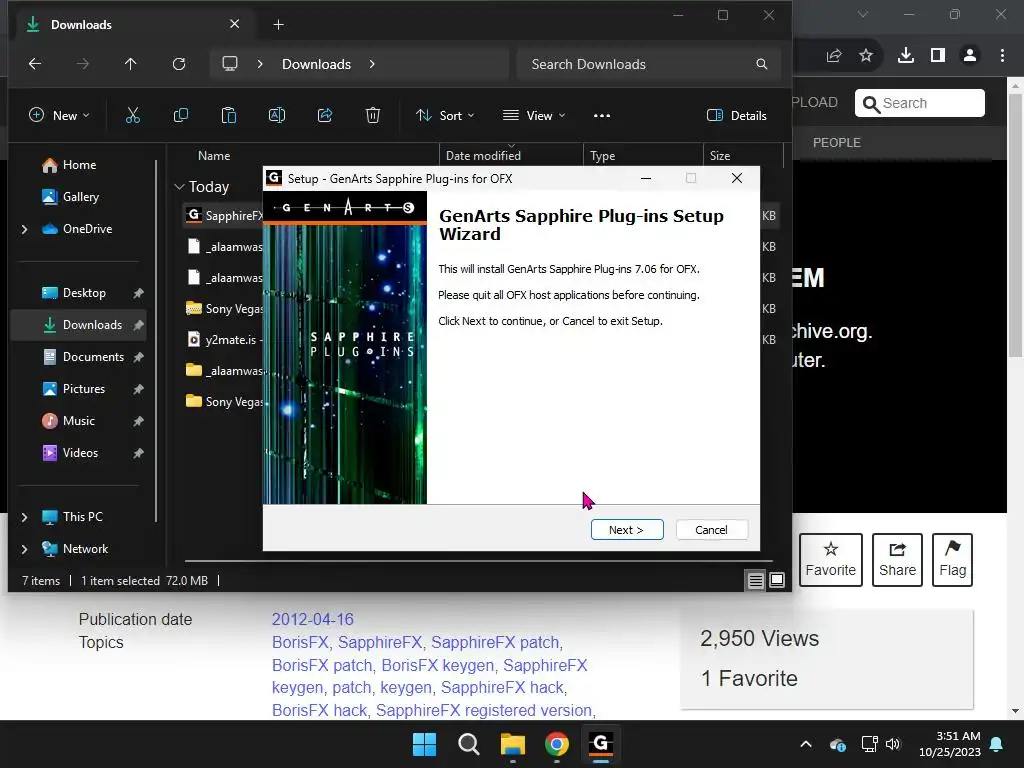1024x768 pixels.
Task: Expand the Network tree node
Action: click(x=24, y=549)
